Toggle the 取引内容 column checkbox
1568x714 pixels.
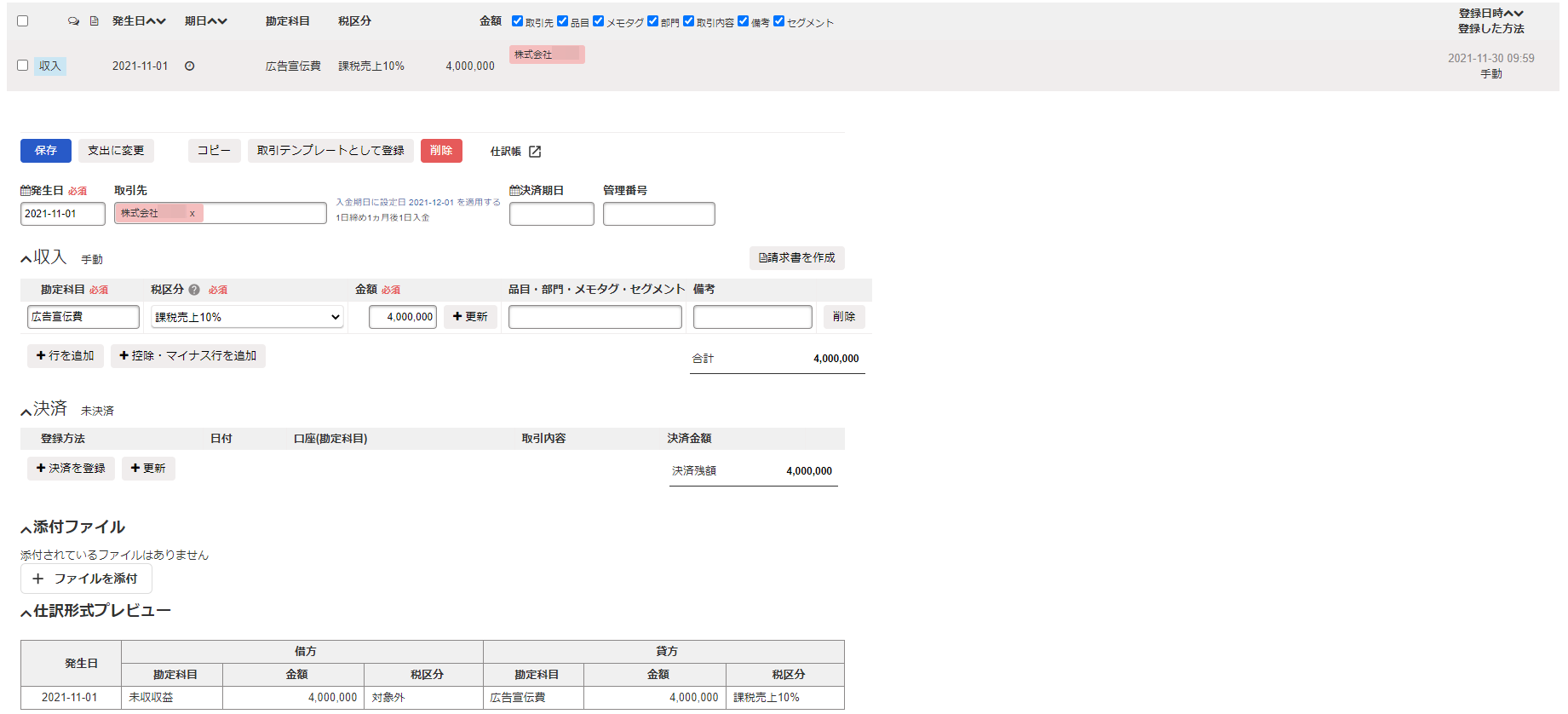[688, 21]
